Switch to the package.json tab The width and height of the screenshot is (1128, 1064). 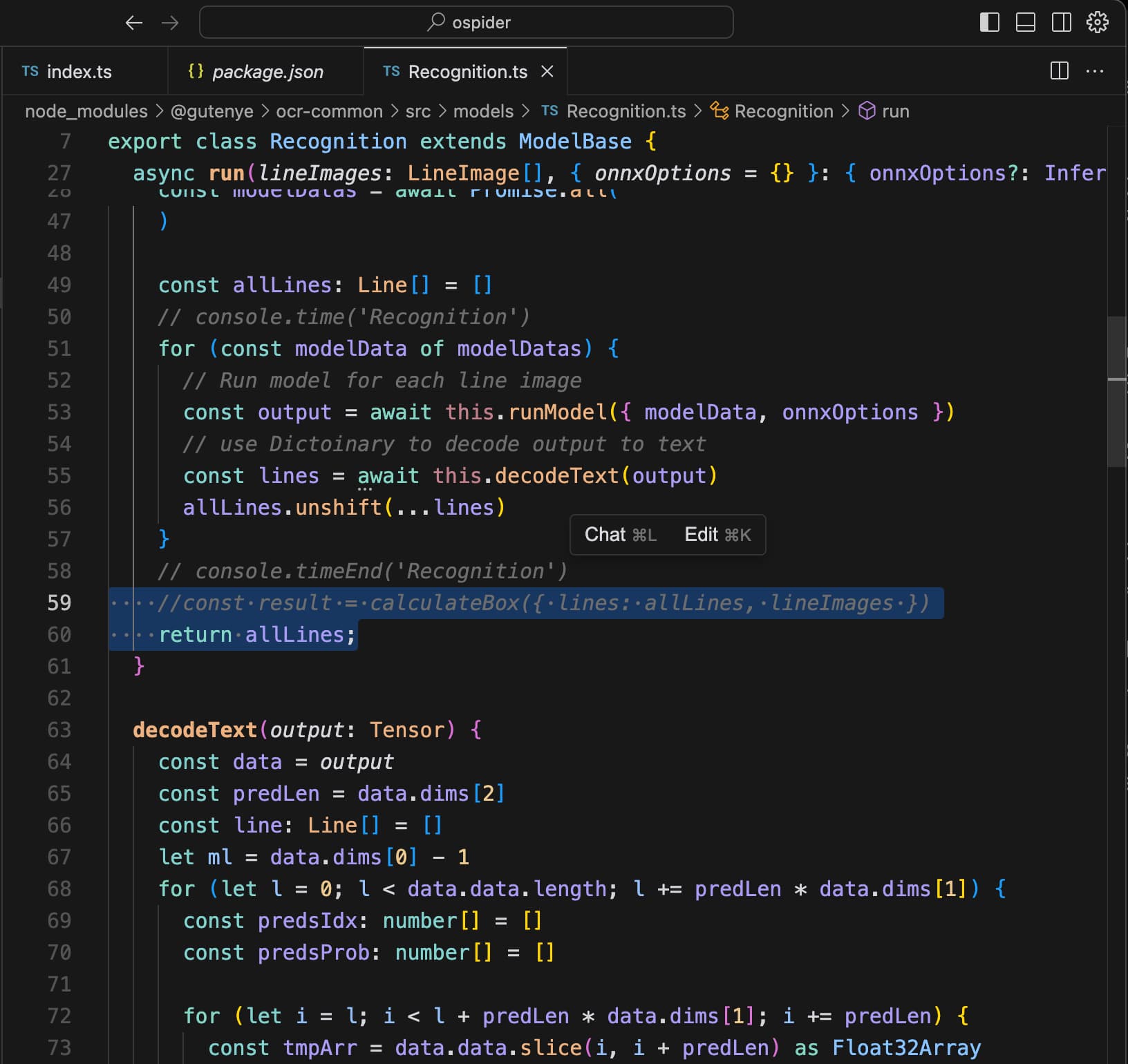[267, 72]
